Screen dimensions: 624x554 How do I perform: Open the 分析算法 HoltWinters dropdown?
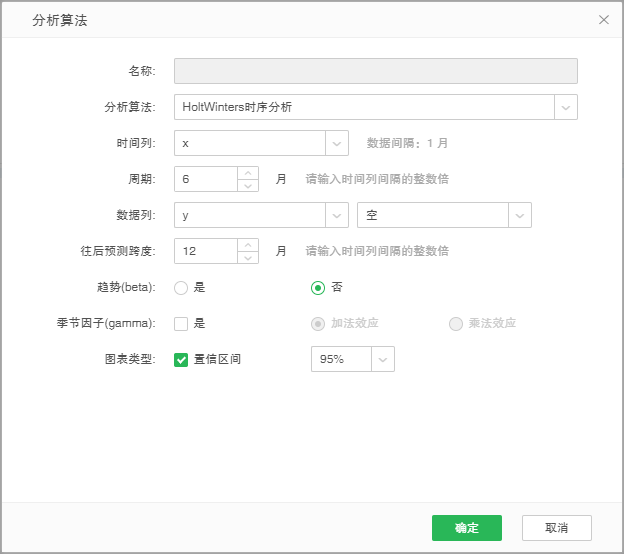[x=566, y=107]
